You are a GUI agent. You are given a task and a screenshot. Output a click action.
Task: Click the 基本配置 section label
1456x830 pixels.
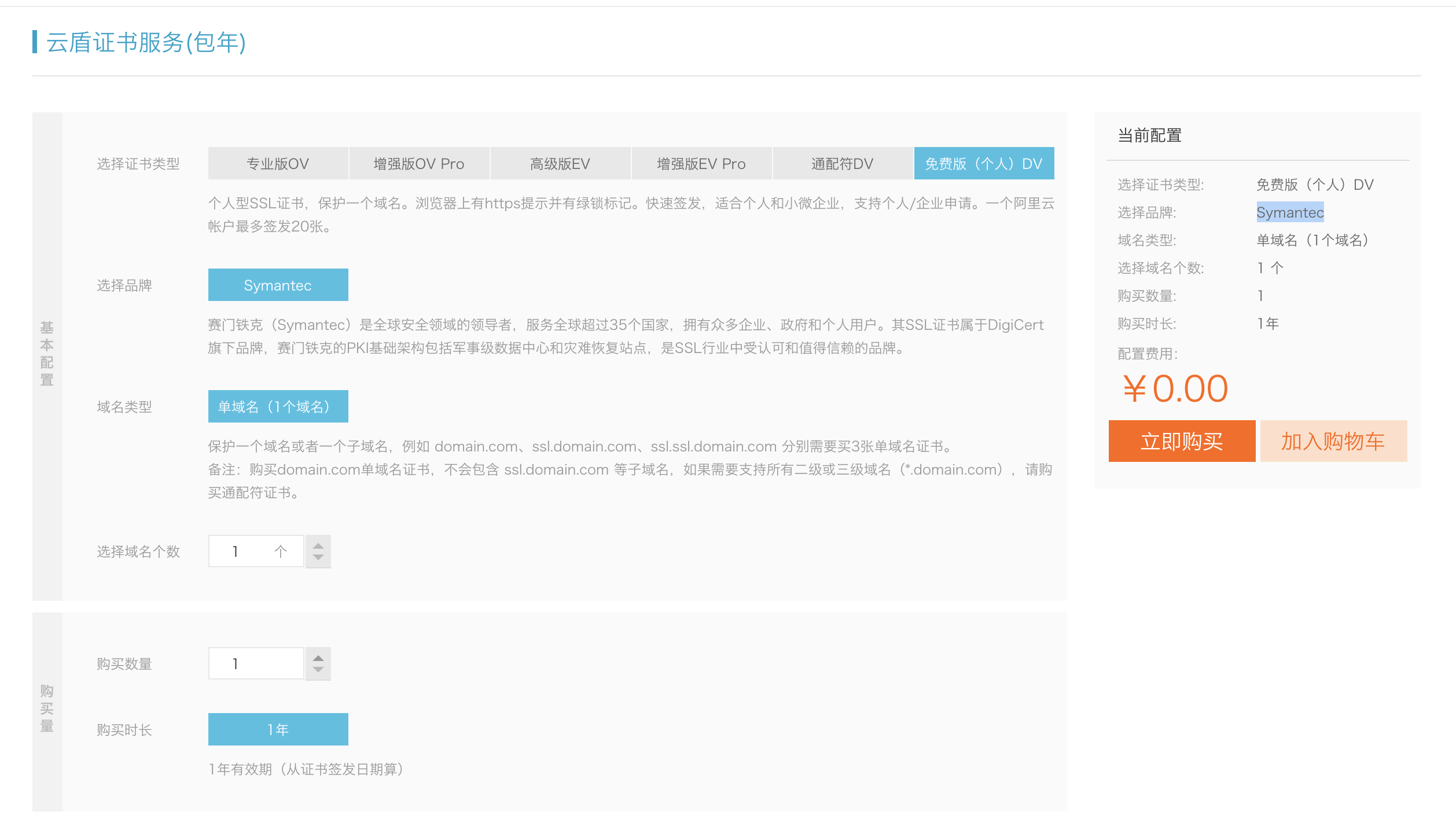[x=47, y=354]
